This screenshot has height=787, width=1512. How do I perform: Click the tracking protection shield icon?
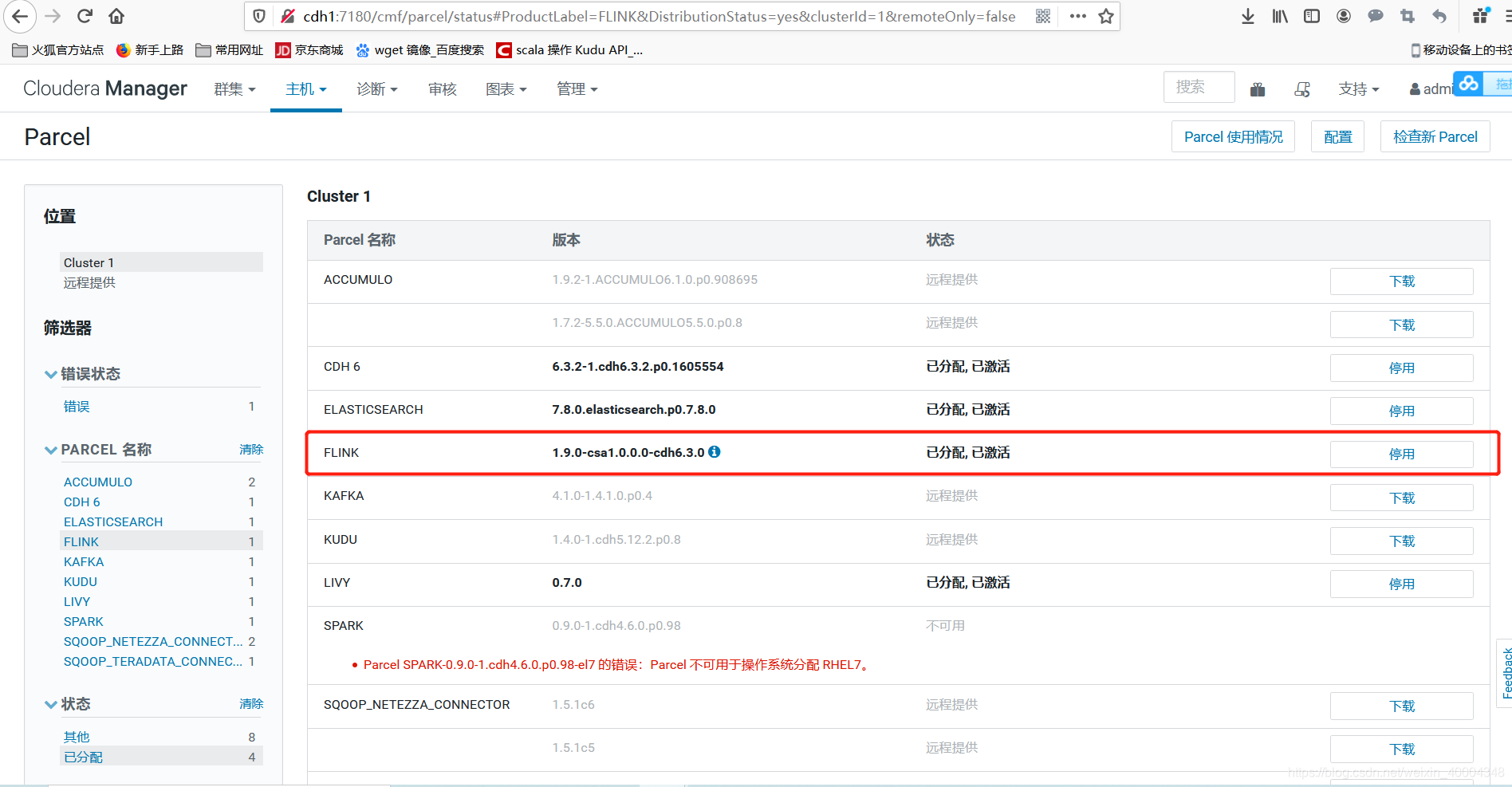point(259,16)
